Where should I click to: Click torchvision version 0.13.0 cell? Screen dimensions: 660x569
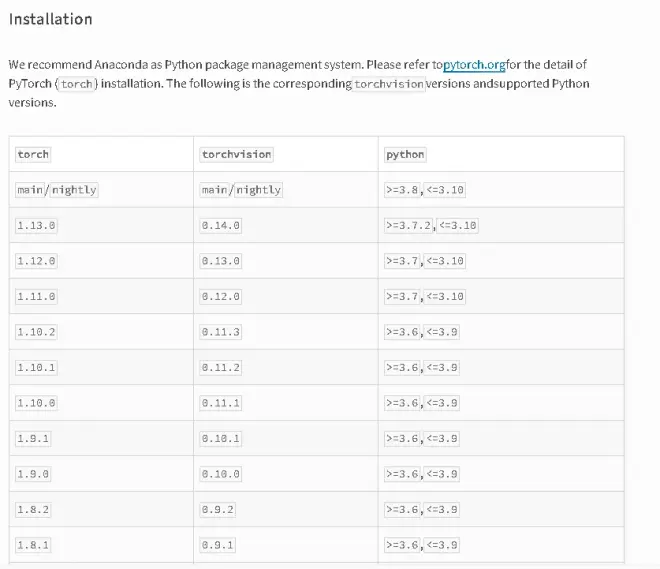click(221, 261)
